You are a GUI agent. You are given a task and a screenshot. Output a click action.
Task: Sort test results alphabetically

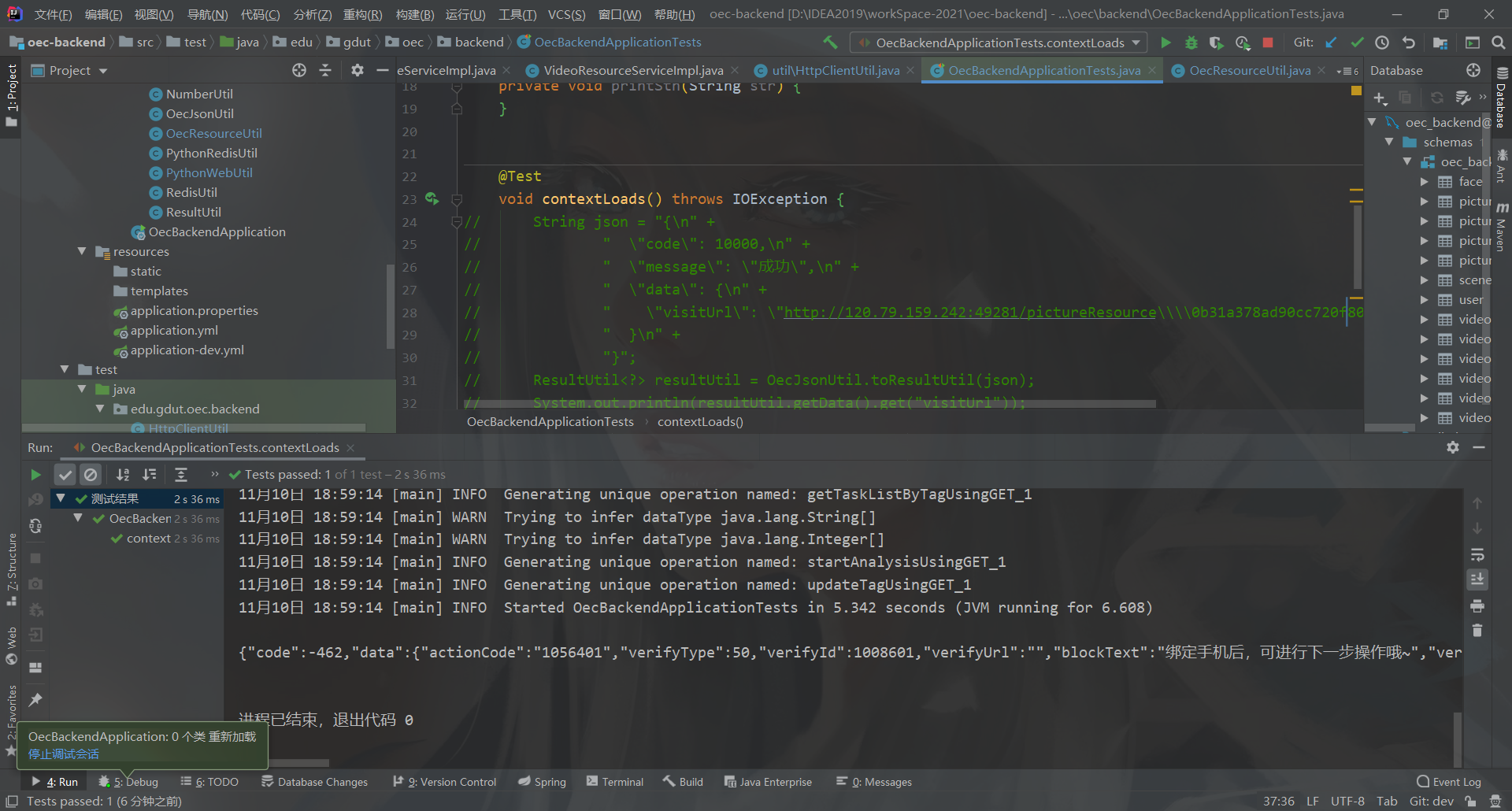point(123,474)
